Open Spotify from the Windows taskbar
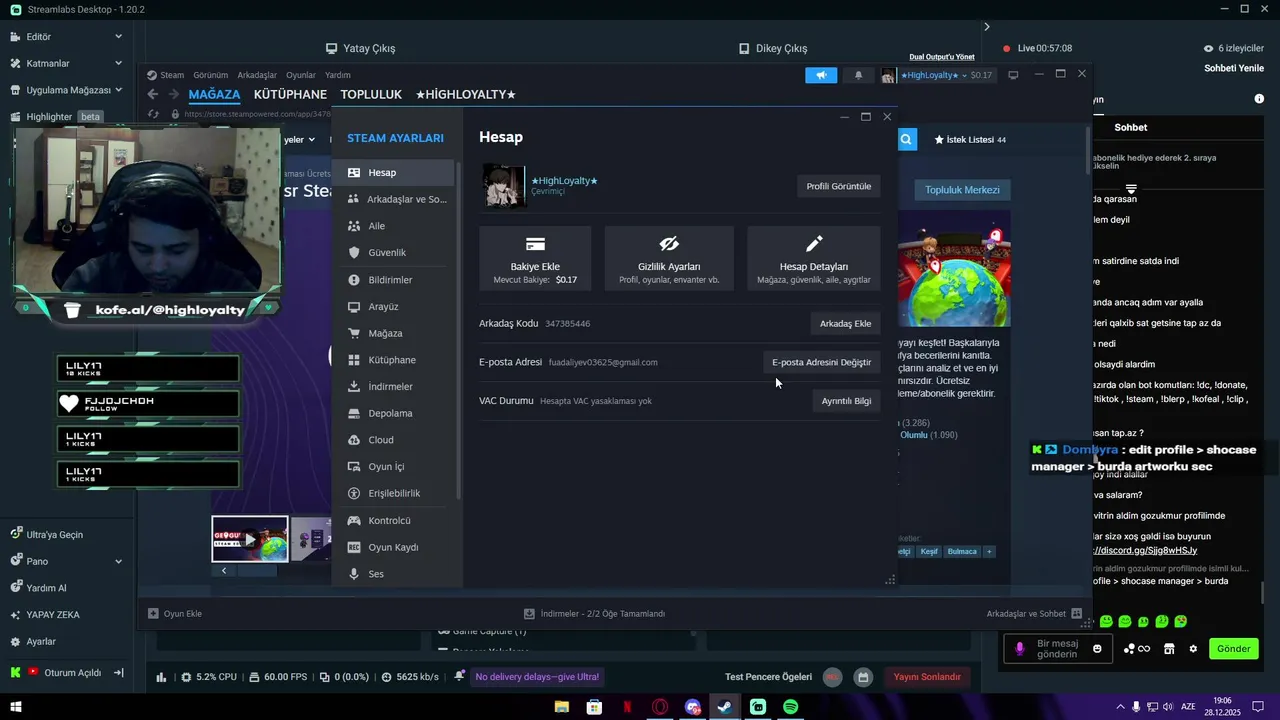 pyautogui.click(x=790, y=707)
